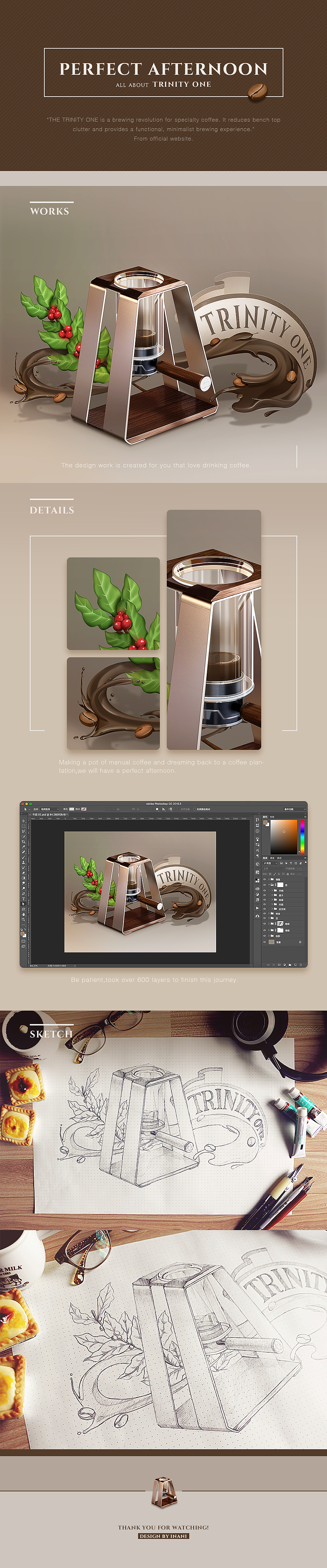327x1568 pixels.
Task: Select the 午后 02.psd document tab
Action: [x=49, y=815]
